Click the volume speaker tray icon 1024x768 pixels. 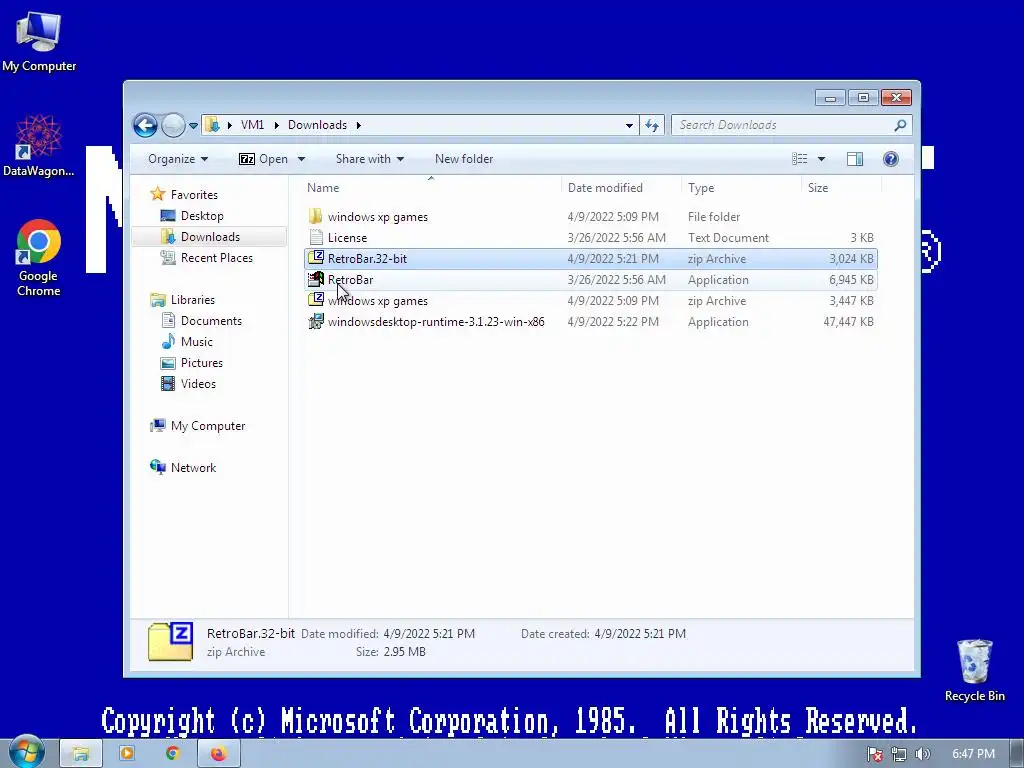[x=922, y=754]
